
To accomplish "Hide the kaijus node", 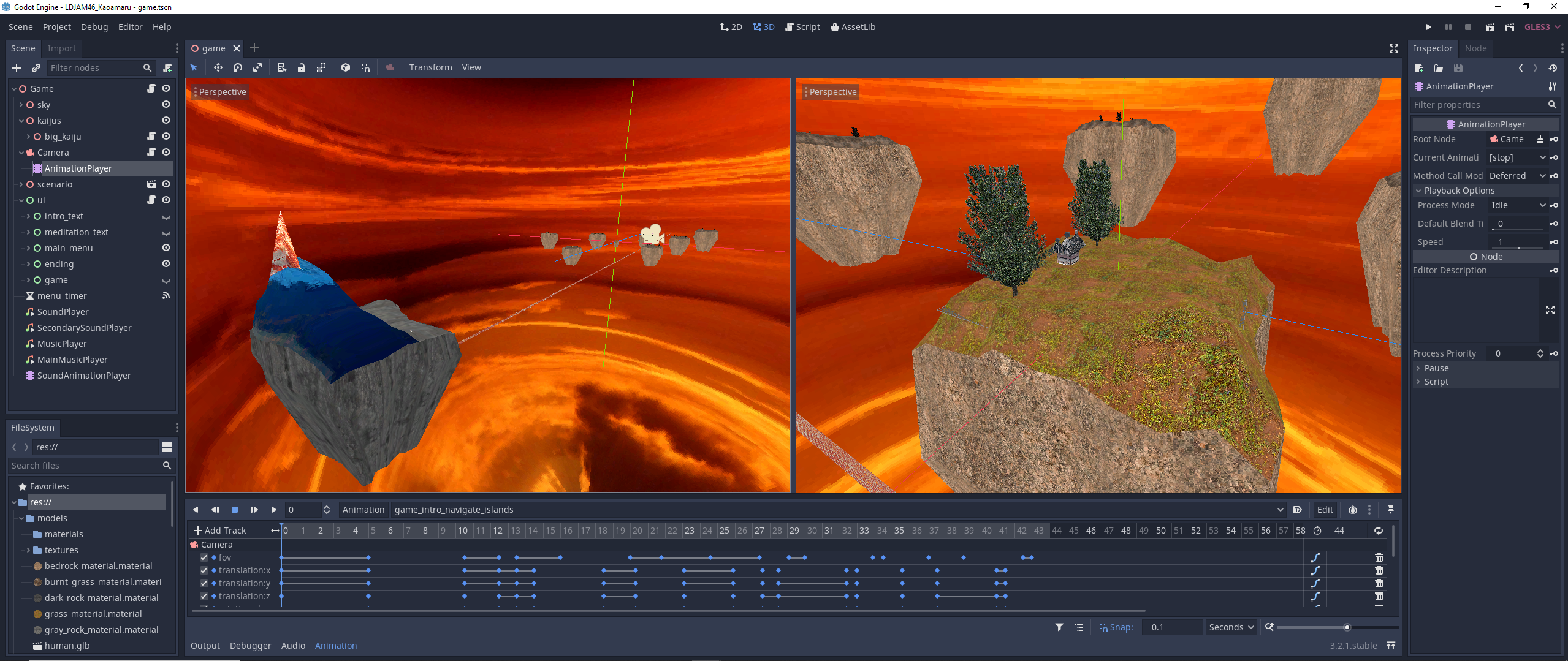I will click(x=166, y=121).
